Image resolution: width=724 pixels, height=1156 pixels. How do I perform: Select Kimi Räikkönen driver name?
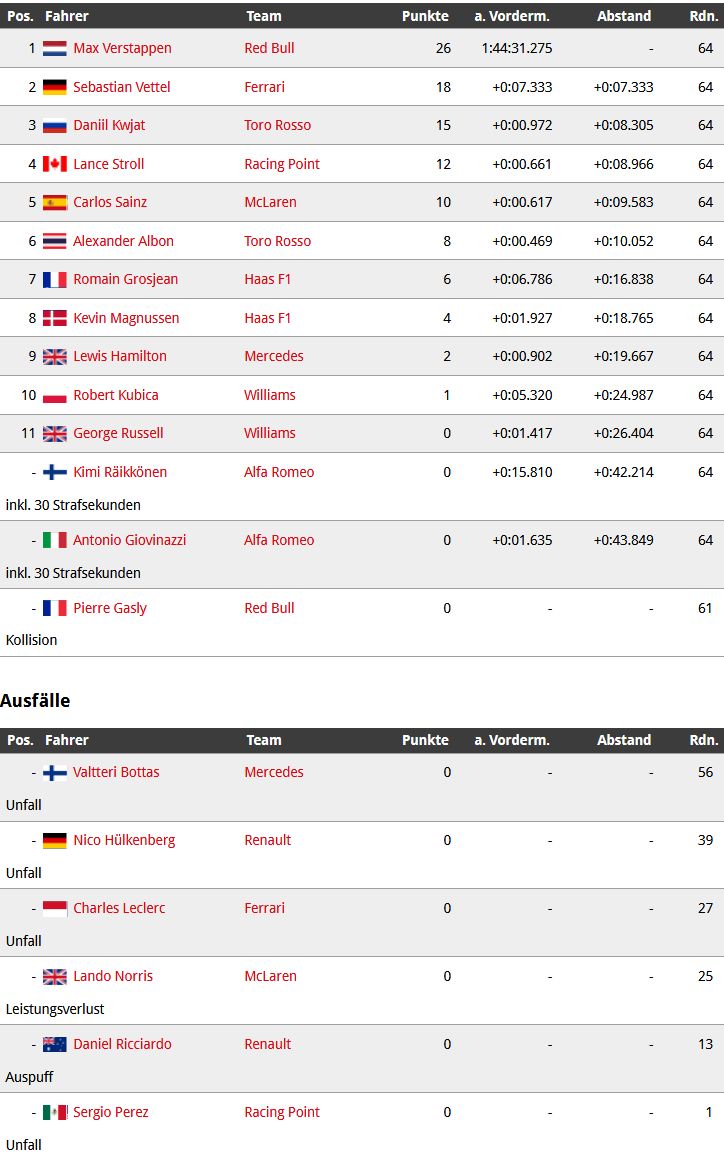[x=120, y=472]
